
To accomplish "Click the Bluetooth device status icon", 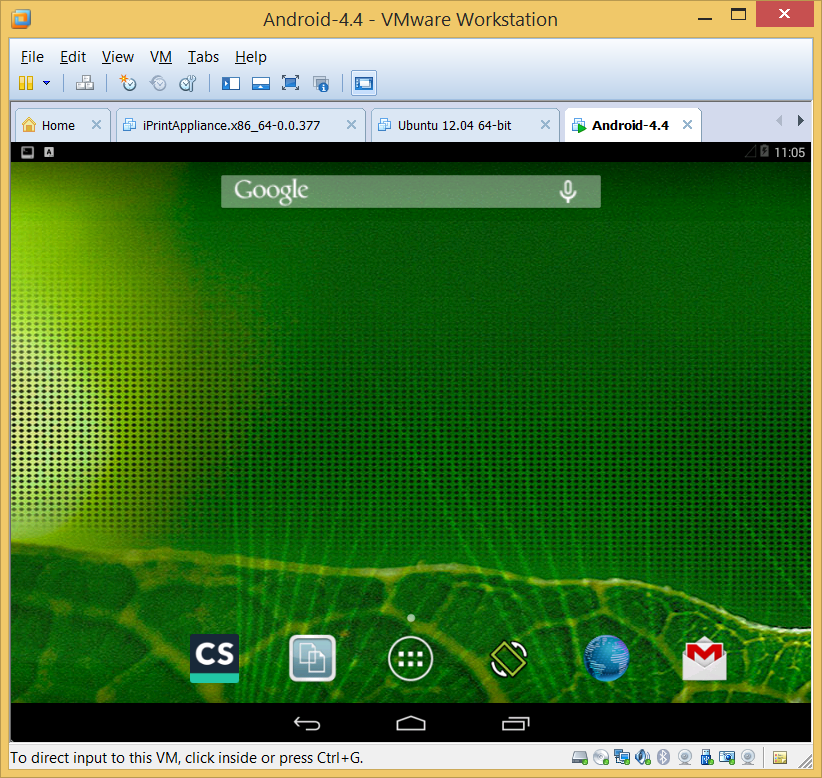I will pos(664,757).
